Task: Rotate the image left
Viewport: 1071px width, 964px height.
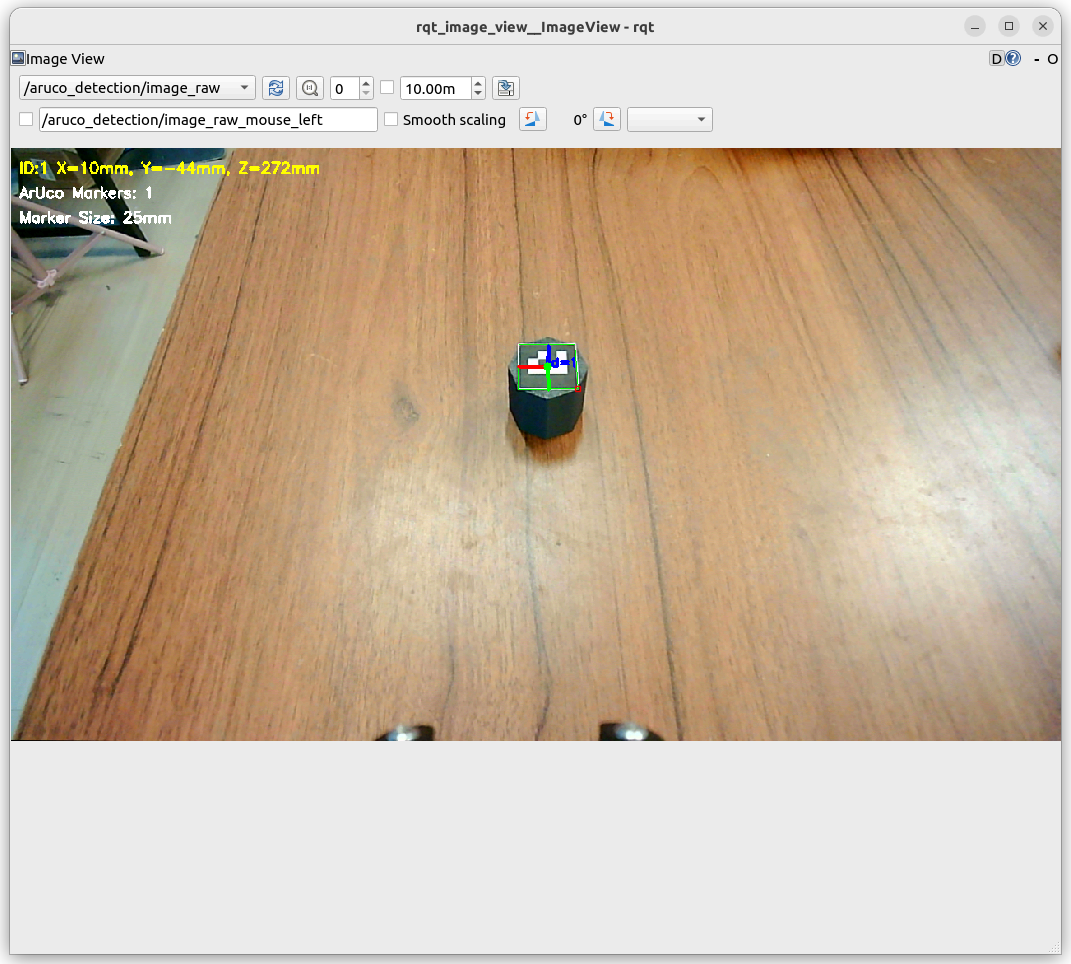Action: [533, 120]
